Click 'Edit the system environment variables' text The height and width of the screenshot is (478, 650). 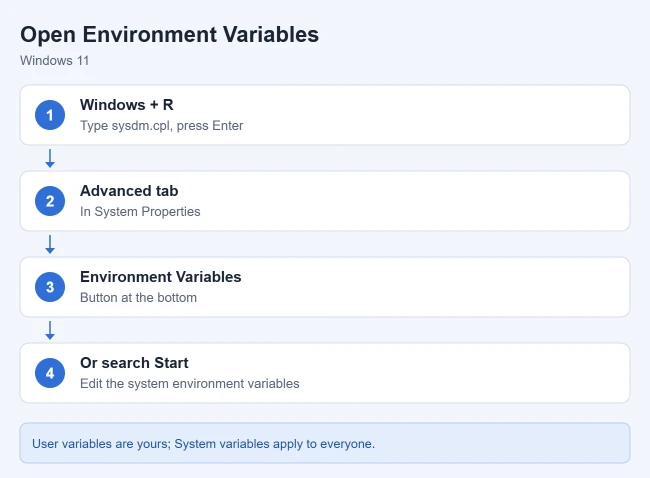click(x=190, y=383)
